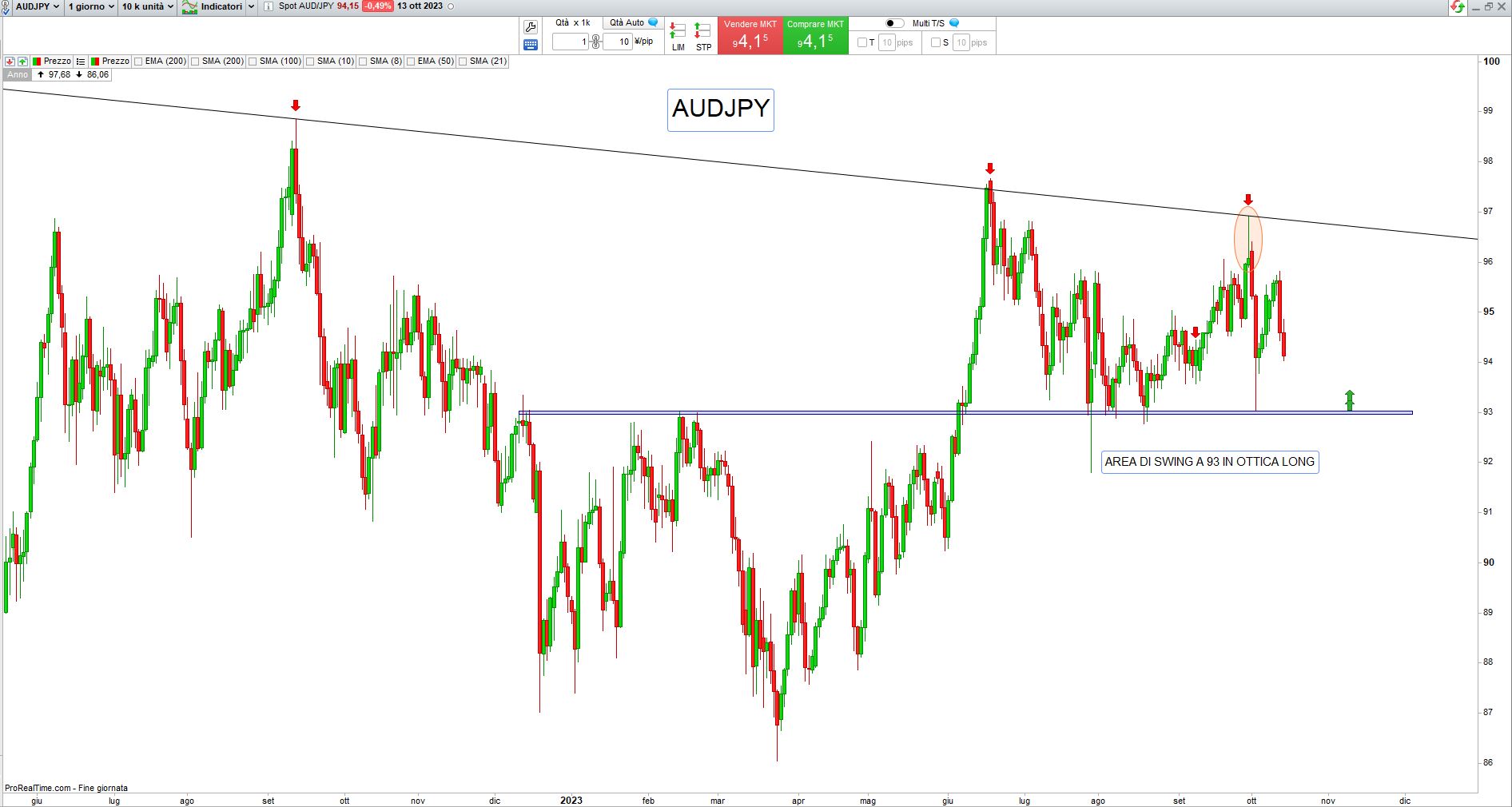Click the Vendere MKT sell button
Screen dimensions: 1512x807
(x=750, y=36)
